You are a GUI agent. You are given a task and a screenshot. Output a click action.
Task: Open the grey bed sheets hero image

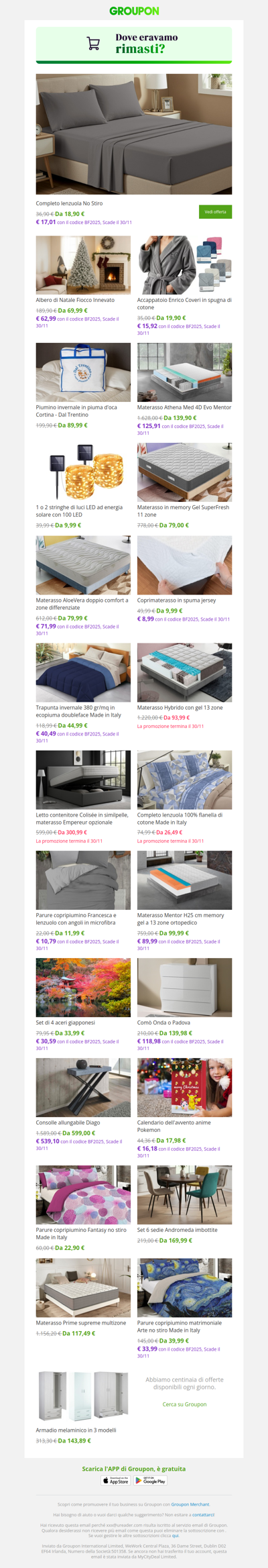click(x=134, y=134)
